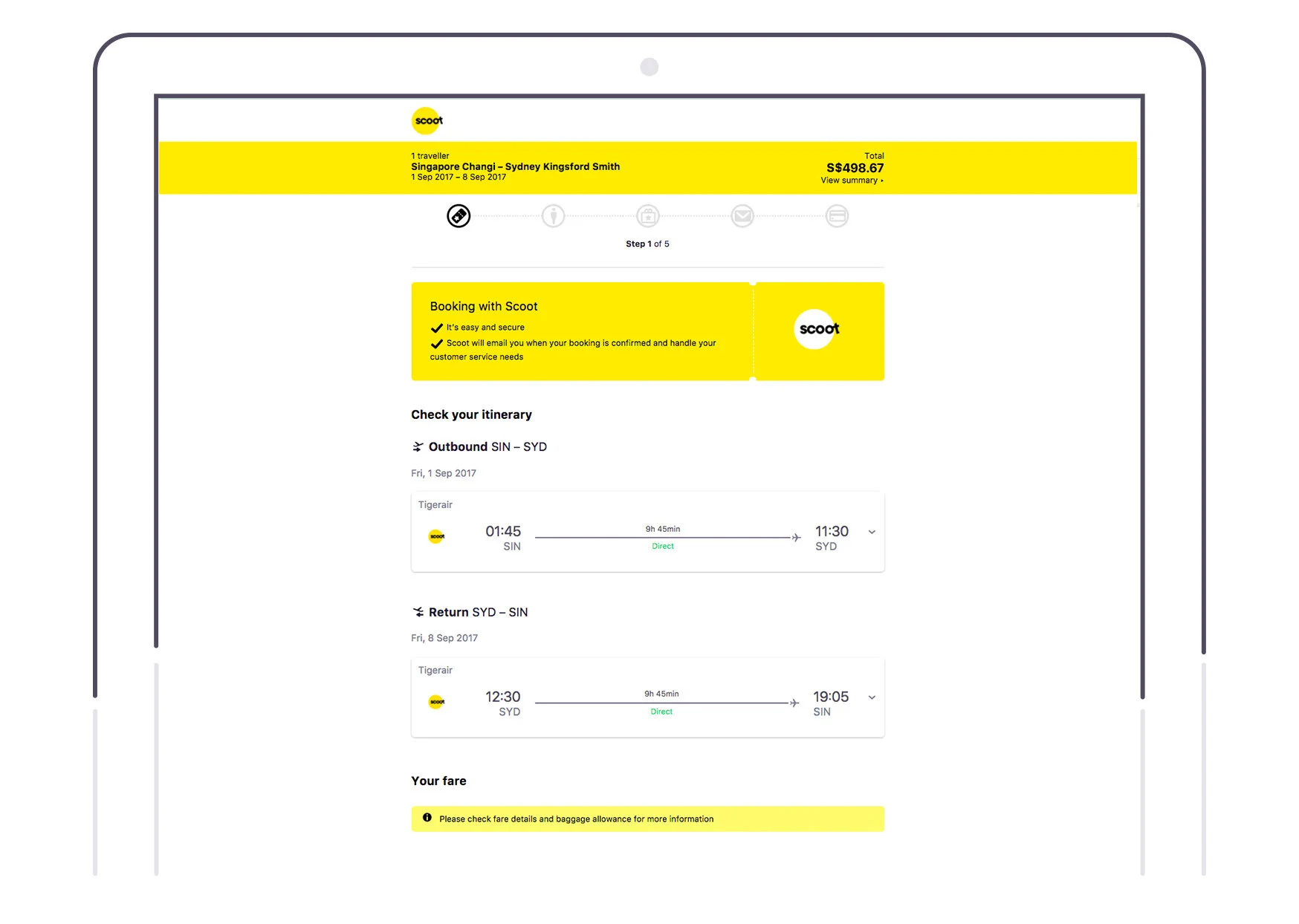Click the '1 traveller' text

click(430, 156)
